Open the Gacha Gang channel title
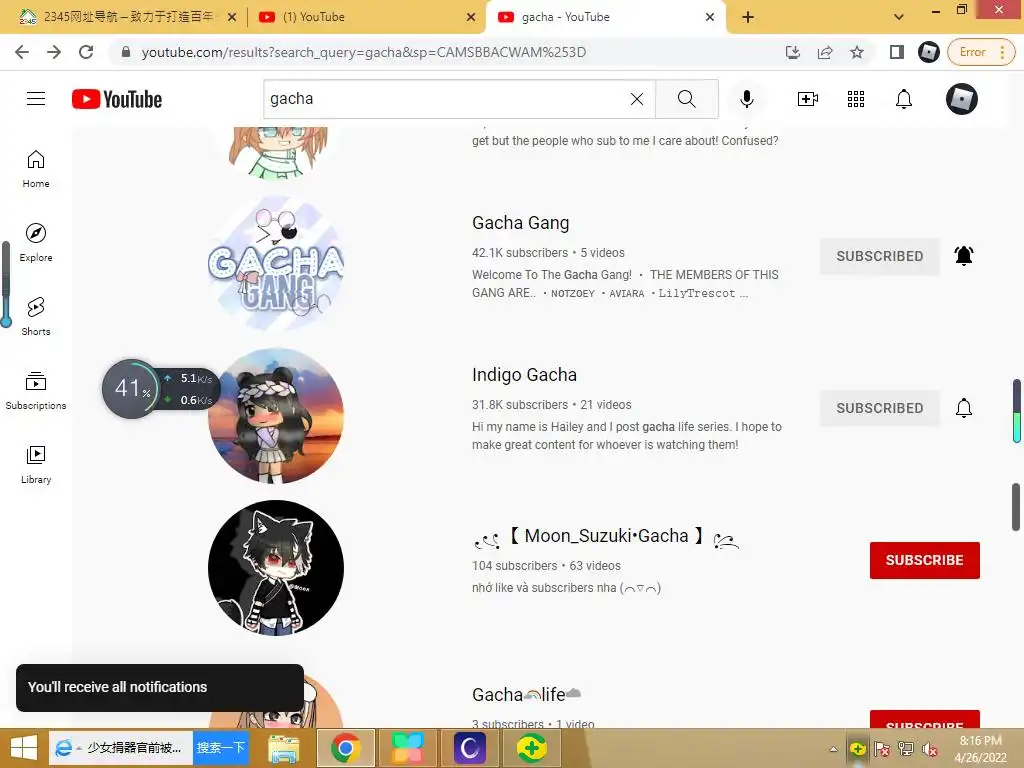The width and height of the screenshot is (1024, 768). pyautogui.click(x=520, y=223)
